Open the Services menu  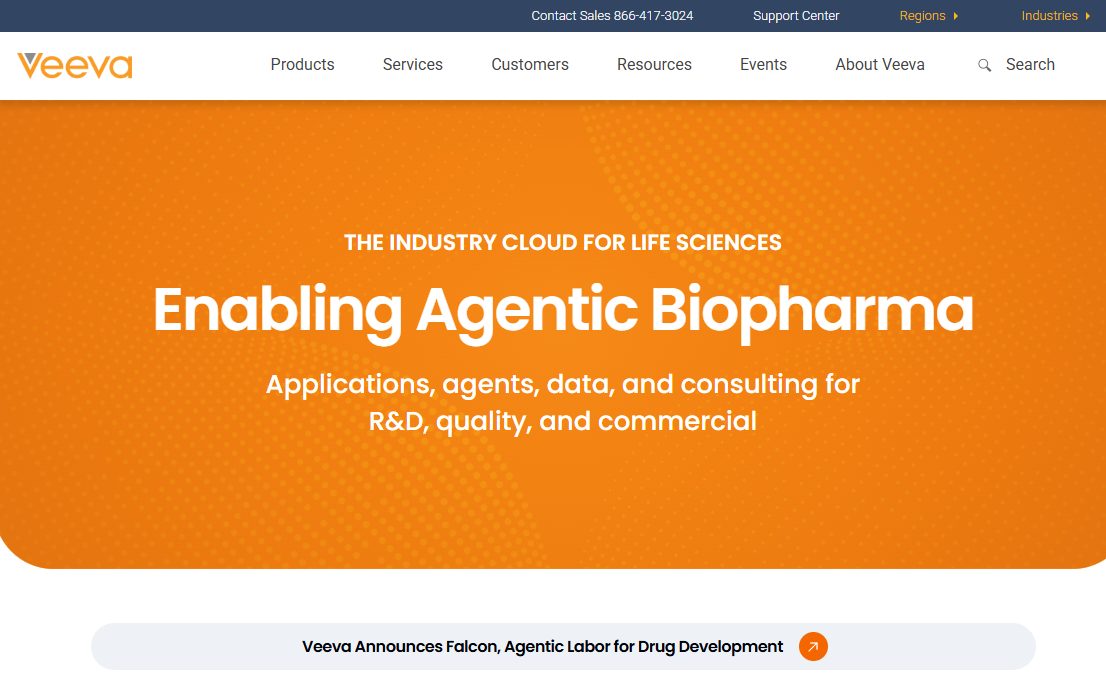[x=413, y=65]
